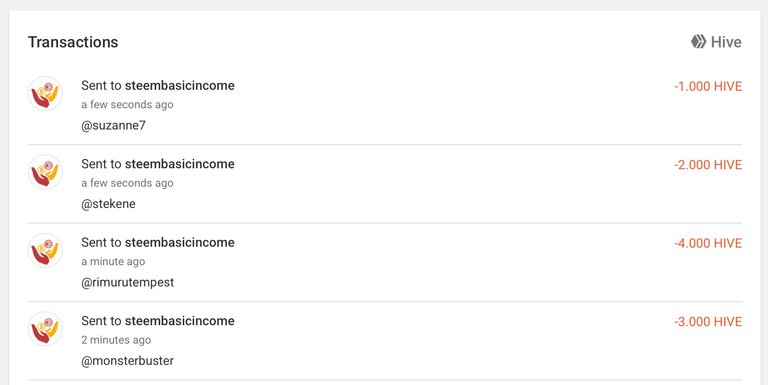
Task: Select the -4.000 HIVE amount
Action: (708, 243)
